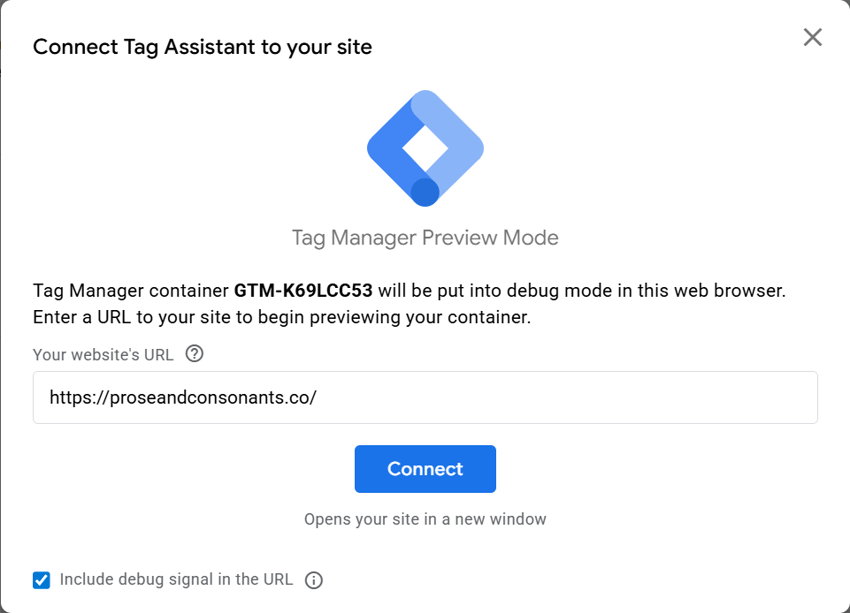Click the proseandconsonants.co URL text in the field
Image resolution: width=850 pixels, height=613 pixels.
(183, 397)
